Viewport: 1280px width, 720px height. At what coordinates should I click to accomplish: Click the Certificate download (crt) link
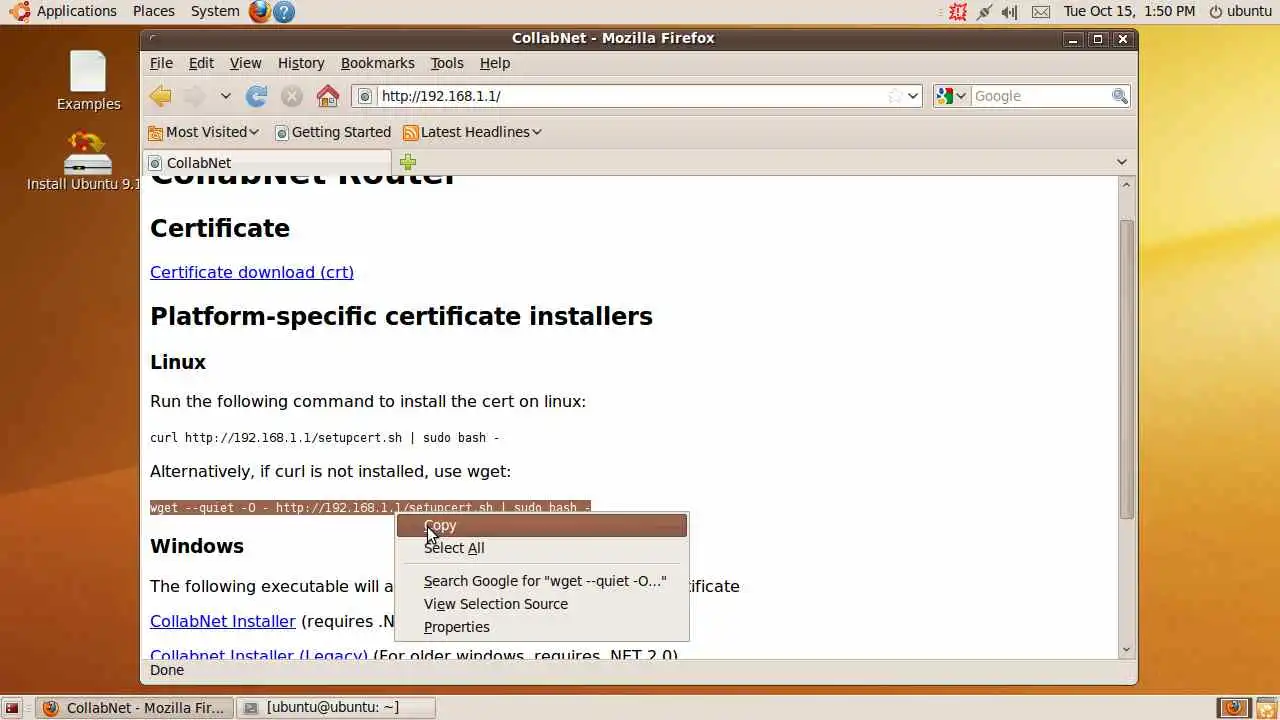pos(252,272)
